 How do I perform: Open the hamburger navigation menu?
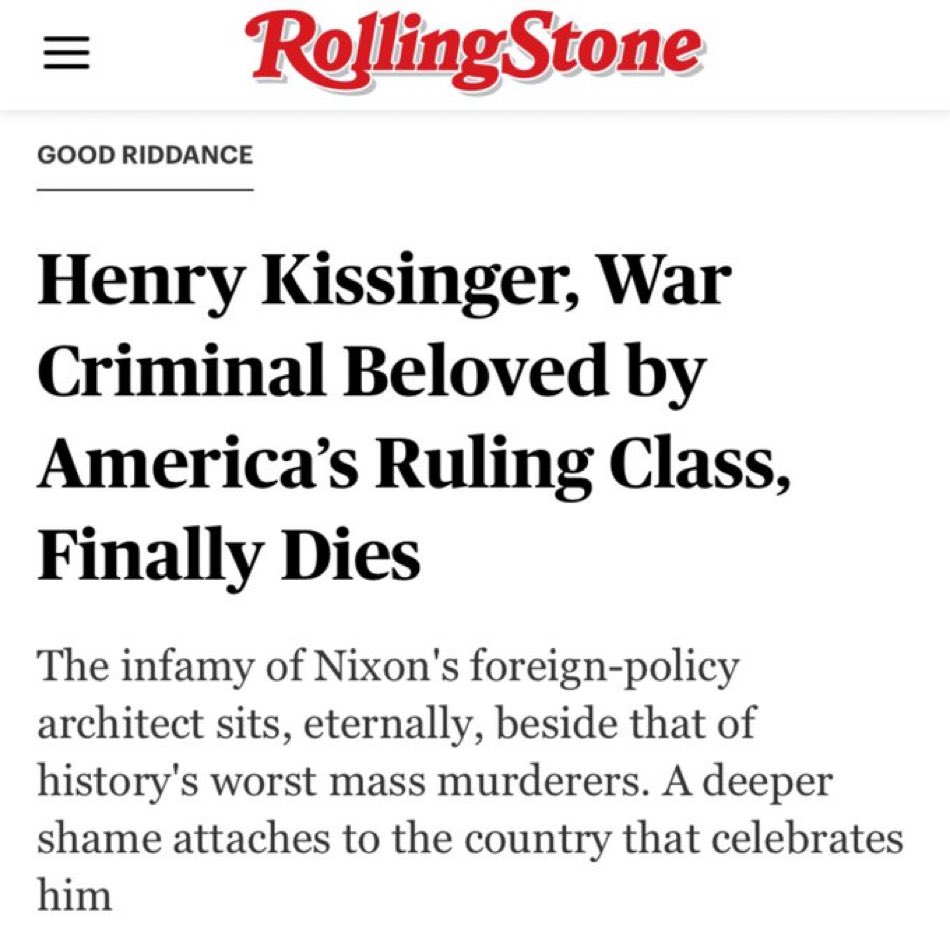(67, 53)
